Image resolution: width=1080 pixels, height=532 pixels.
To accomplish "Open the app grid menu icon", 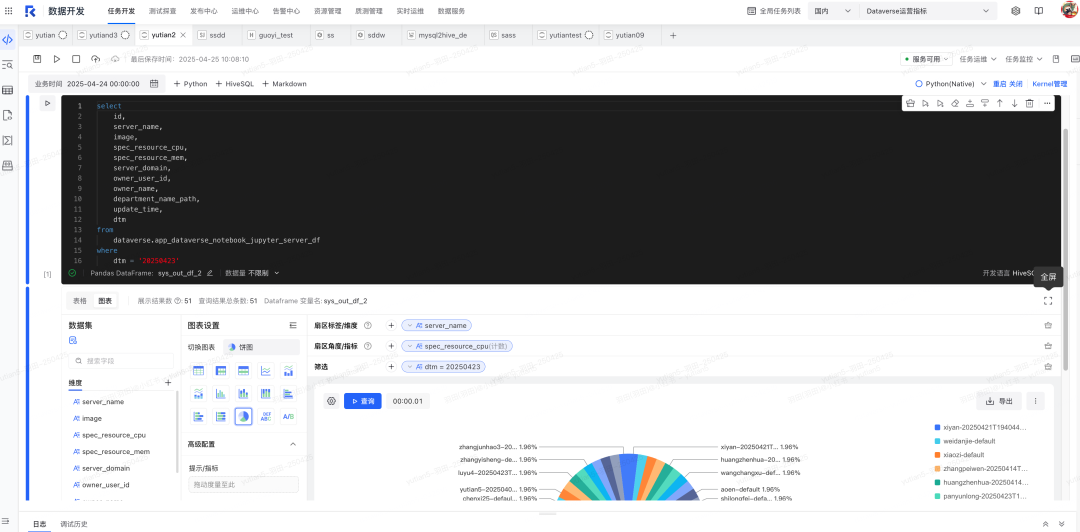I will click(x=9, y=11).
